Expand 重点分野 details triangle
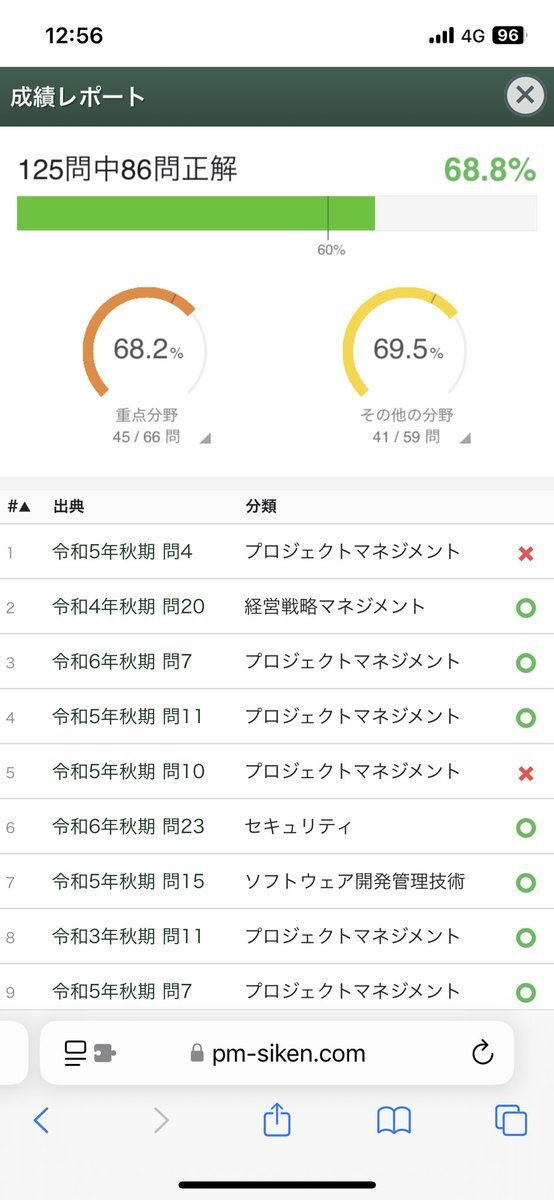Screen dimensions: 554x1200 (204, 439)
